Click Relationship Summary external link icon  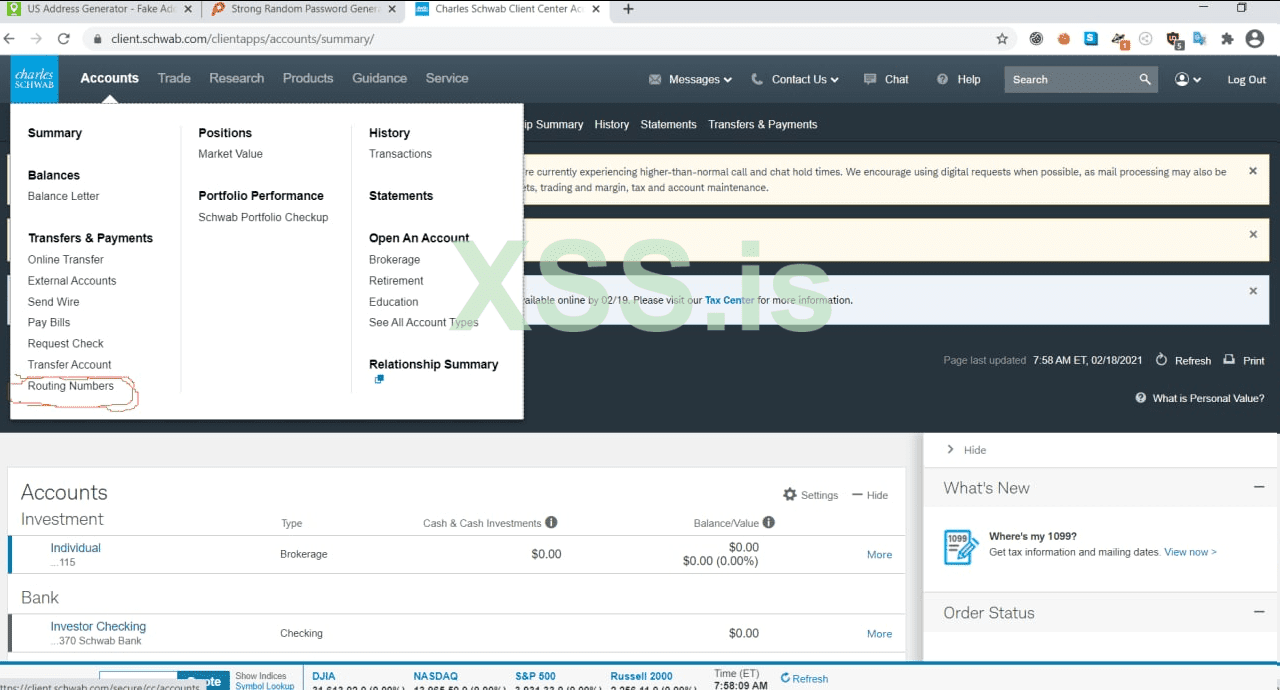pyautogui.click(x=379, y=380)
